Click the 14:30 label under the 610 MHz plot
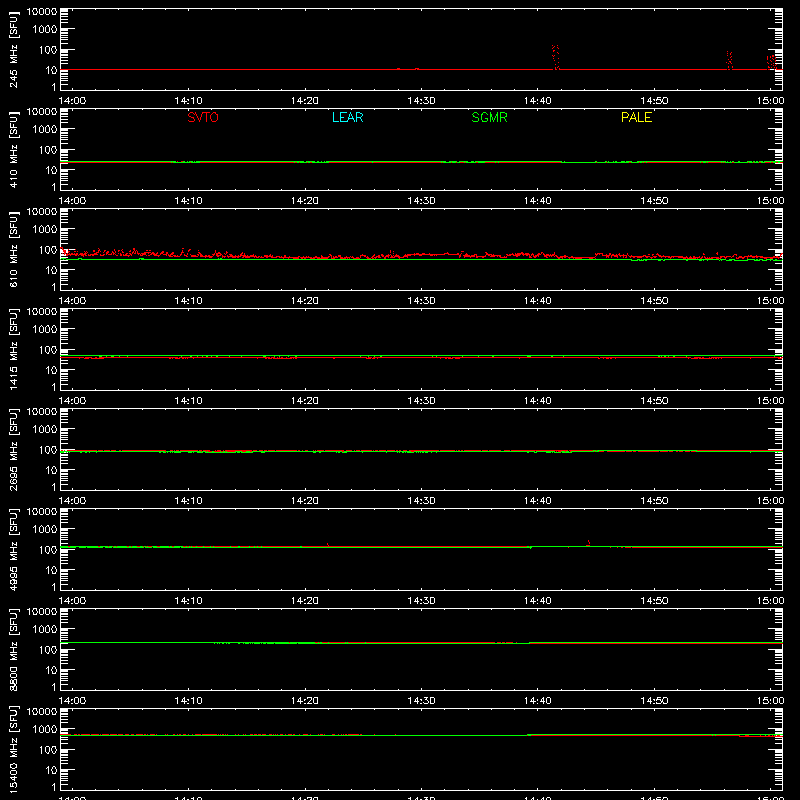 (x=421, y=301)
